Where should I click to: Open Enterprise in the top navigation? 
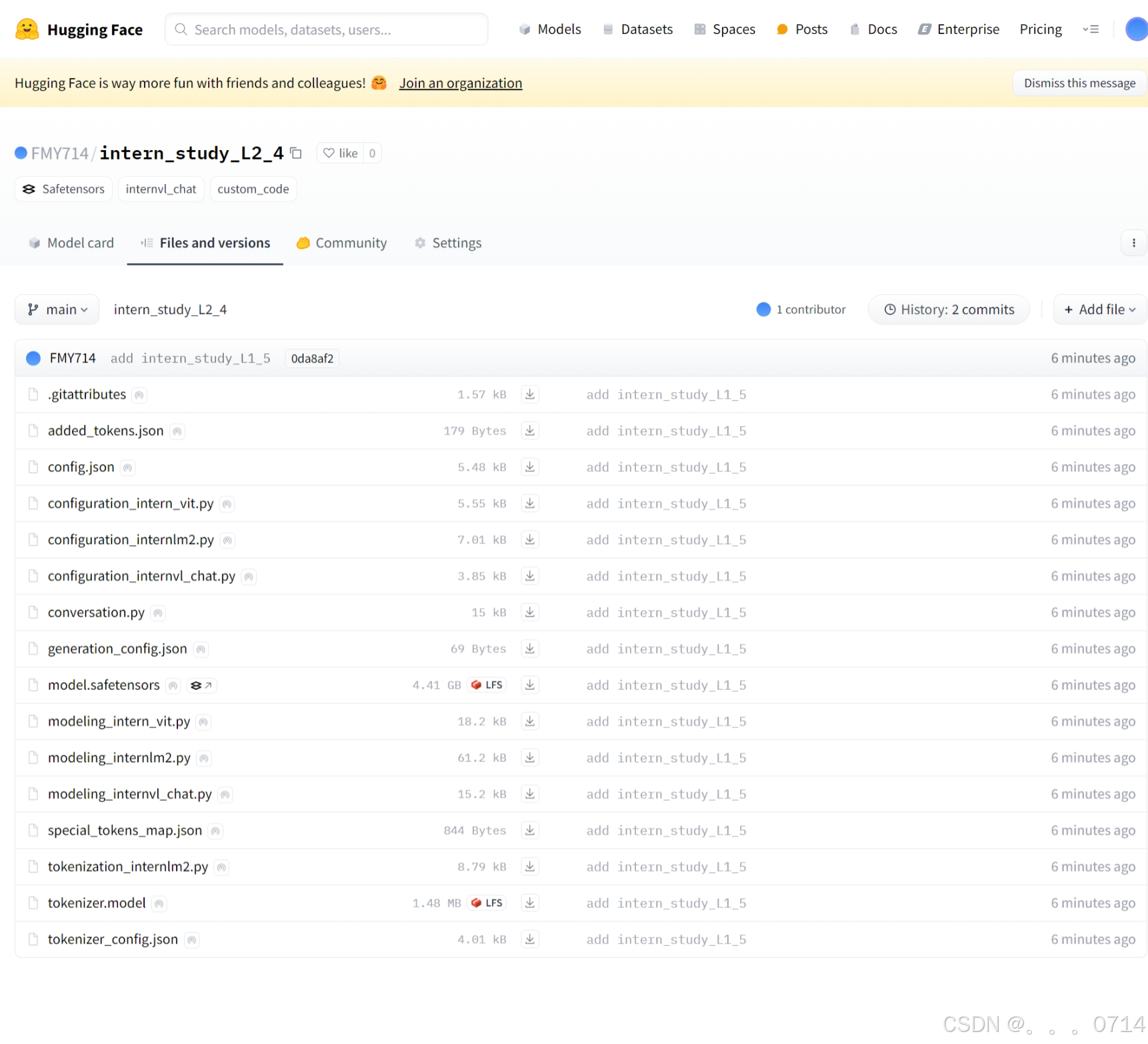[959, 29]
